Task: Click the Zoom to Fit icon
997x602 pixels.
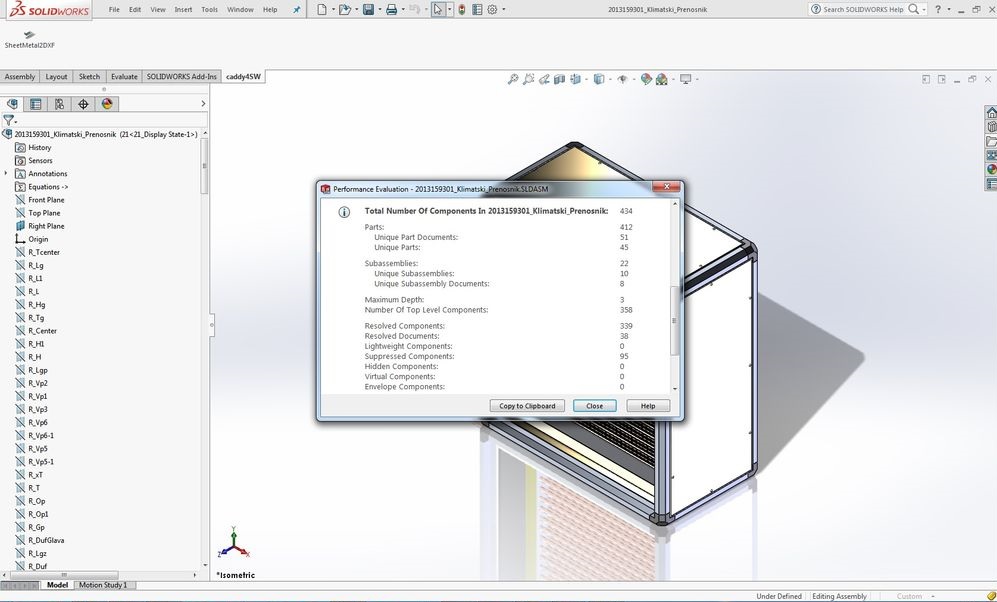Action: (513, 79)
